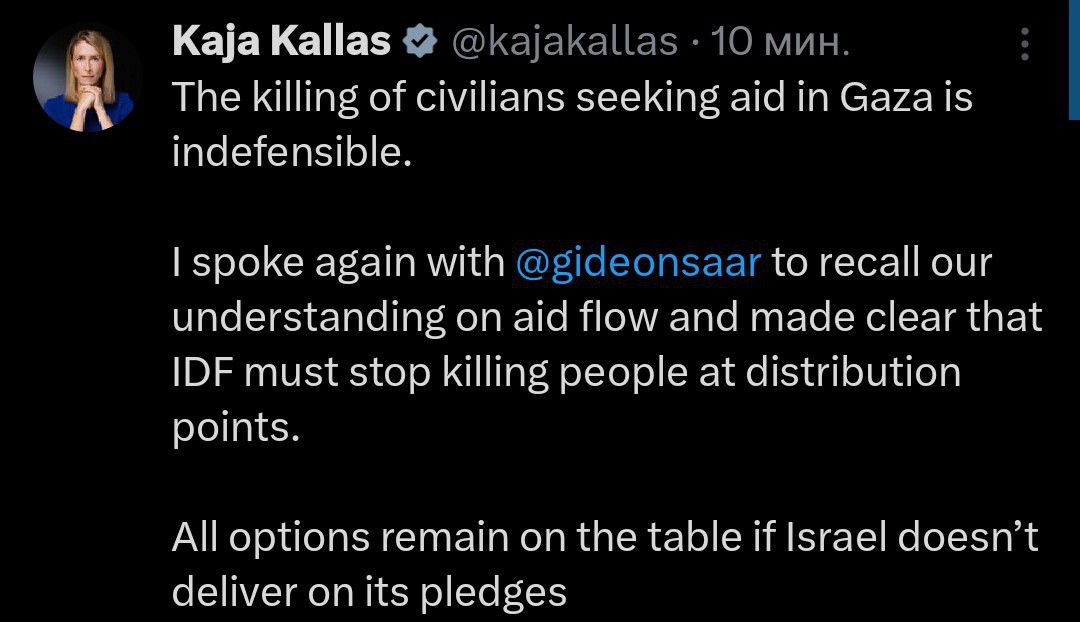The height and width of the screenshot is (622, 1080).
Task: Click the '10 мин.' timestamp
Action: coord(780,42)
